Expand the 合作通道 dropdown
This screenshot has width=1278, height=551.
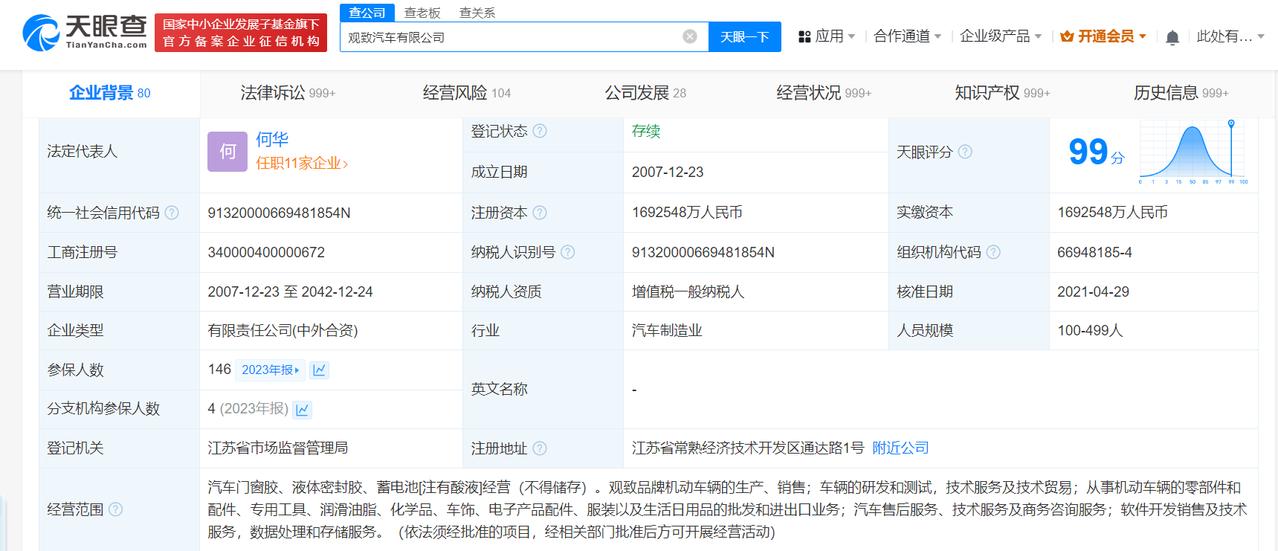pos(907,36)
